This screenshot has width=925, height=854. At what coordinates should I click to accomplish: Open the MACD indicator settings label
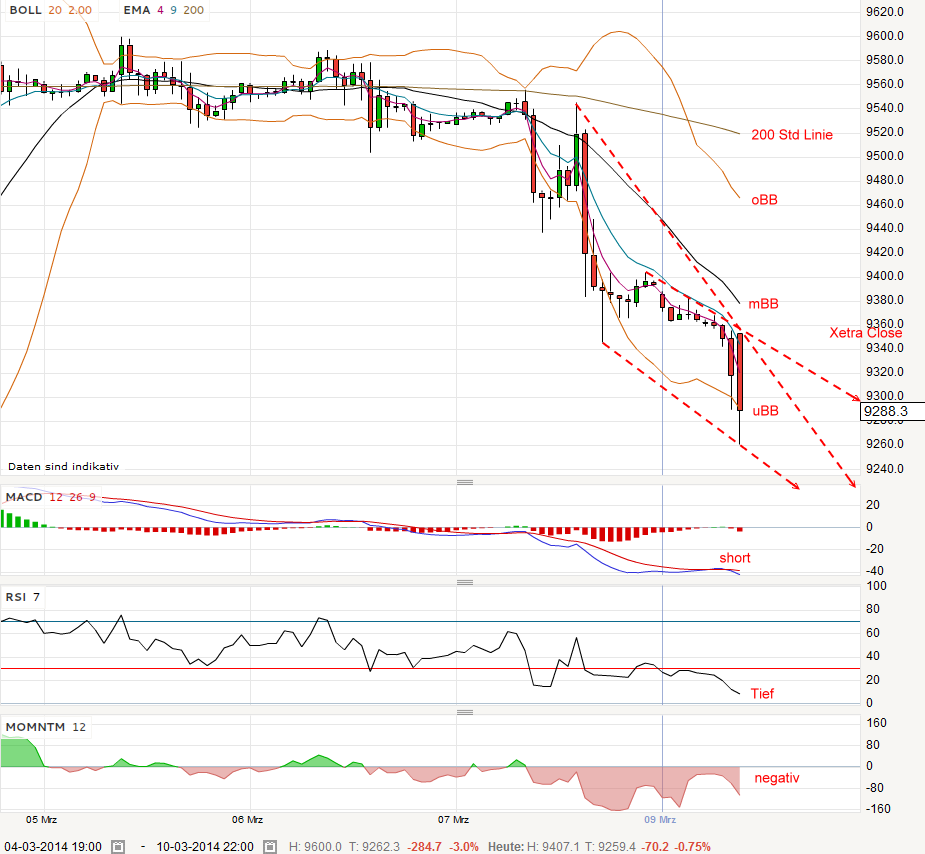tap(24, 497)
